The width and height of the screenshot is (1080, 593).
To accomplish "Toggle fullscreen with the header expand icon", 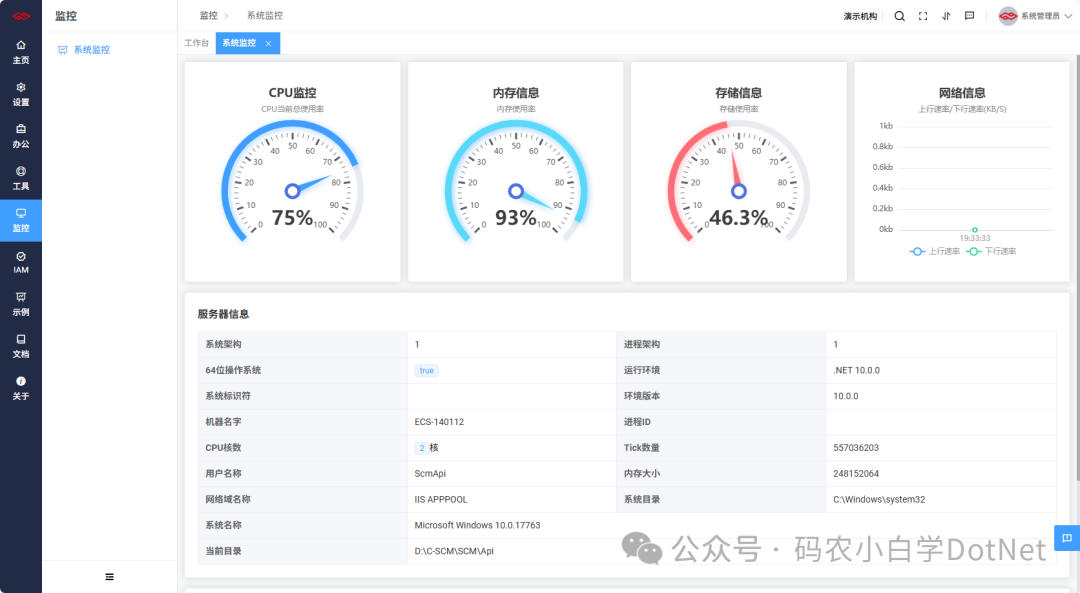I will point(923,16).
